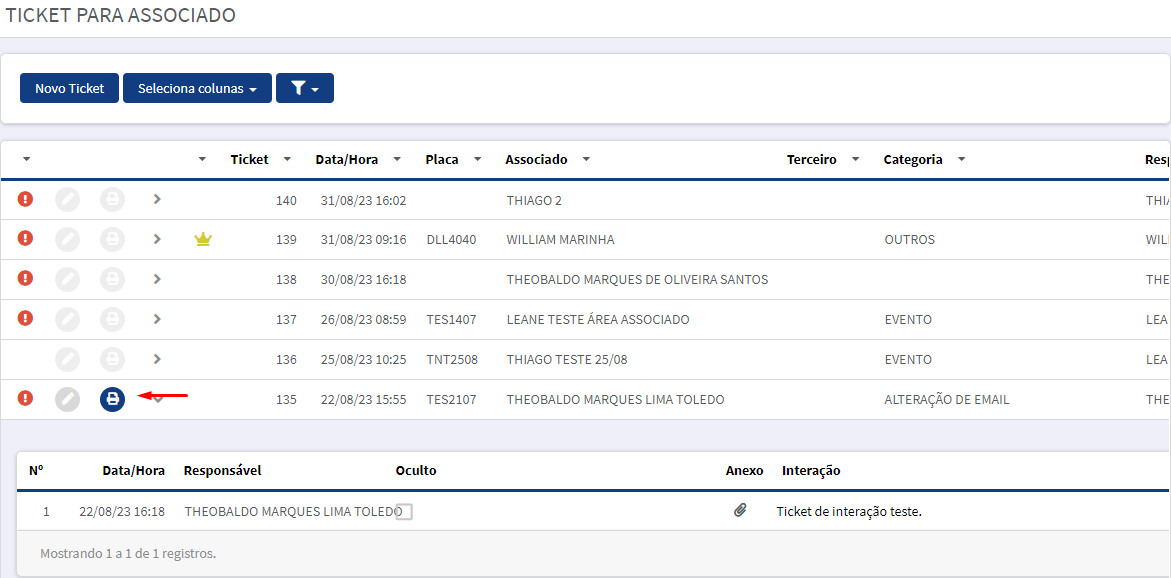Open the Seleciona colunas dropdown

tap(197, 88)
